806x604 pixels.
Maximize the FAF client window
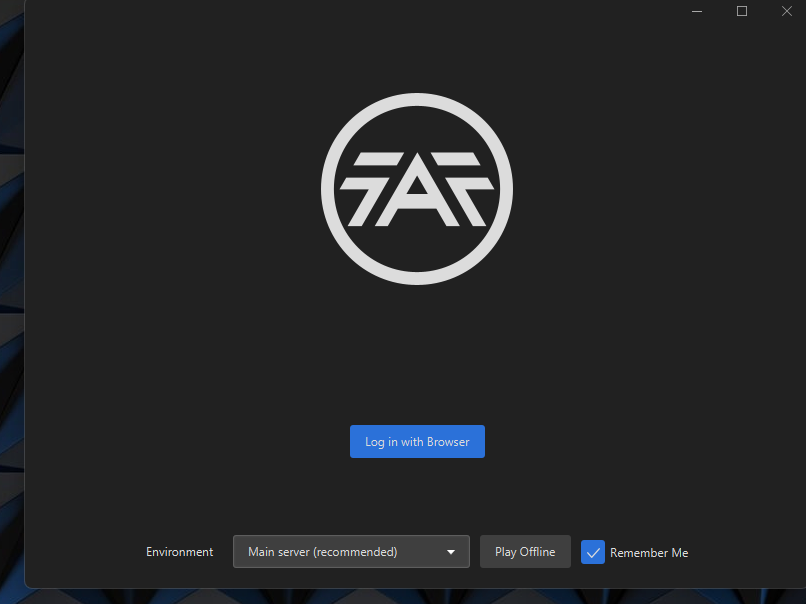point(742,11)
